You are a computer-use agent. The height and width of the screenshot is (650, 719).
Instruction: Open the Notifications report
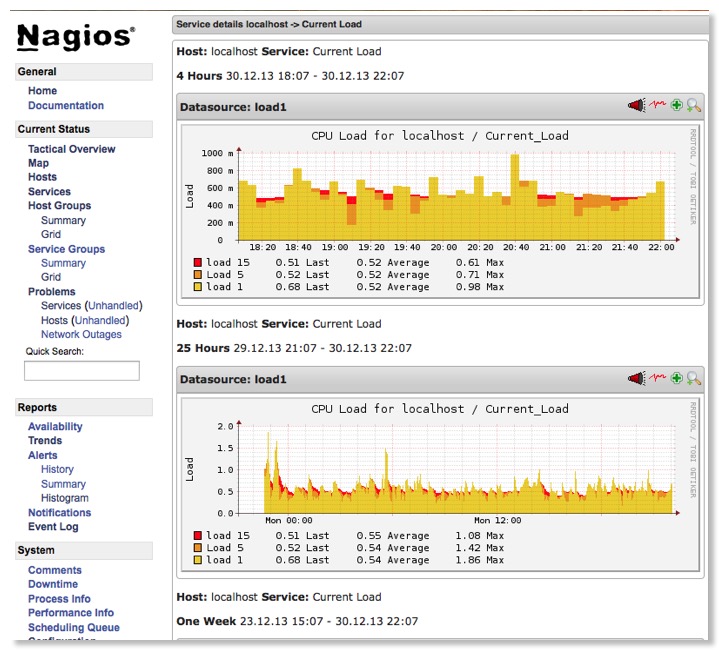pyautogui.click(x=60, y=512)
